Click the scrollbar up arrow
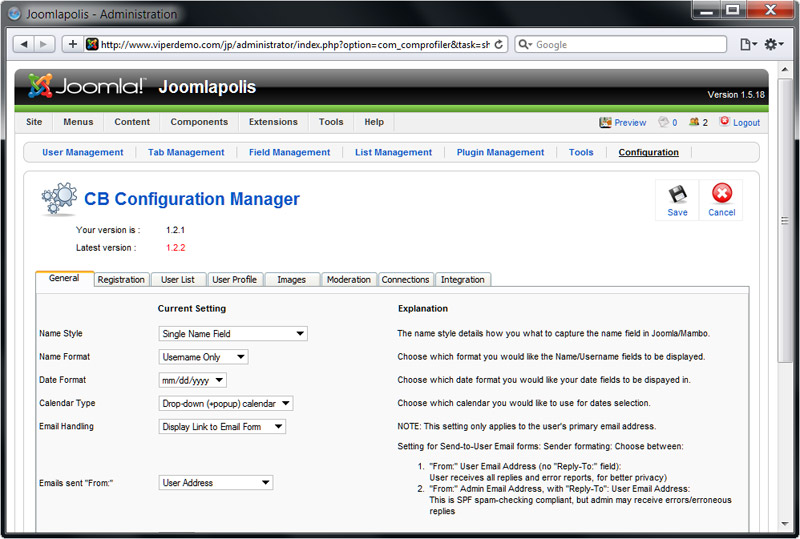Viewport: 800px width, 539px height. point(785,69)
